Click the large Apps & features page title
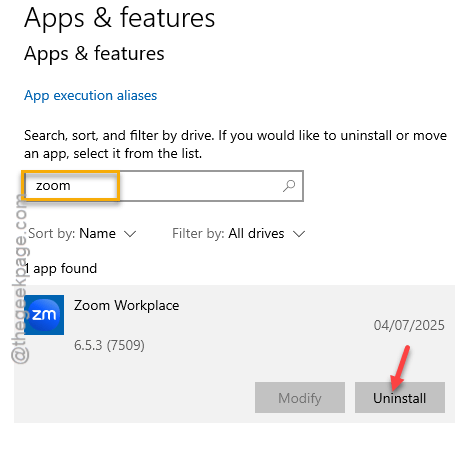Image resolution: width=460 pixels, height=449 pixels. click(120, 18)
